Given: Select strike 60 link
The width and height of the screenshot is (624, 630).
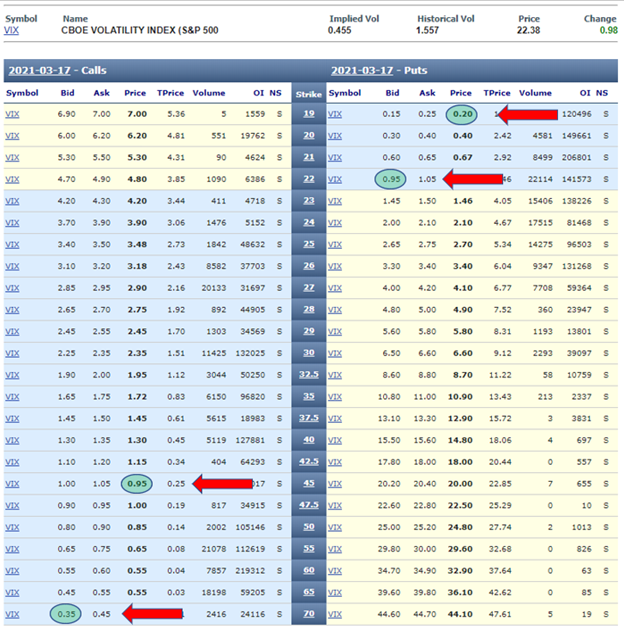Looking at the screenshot, I should [x=309, y=570].
